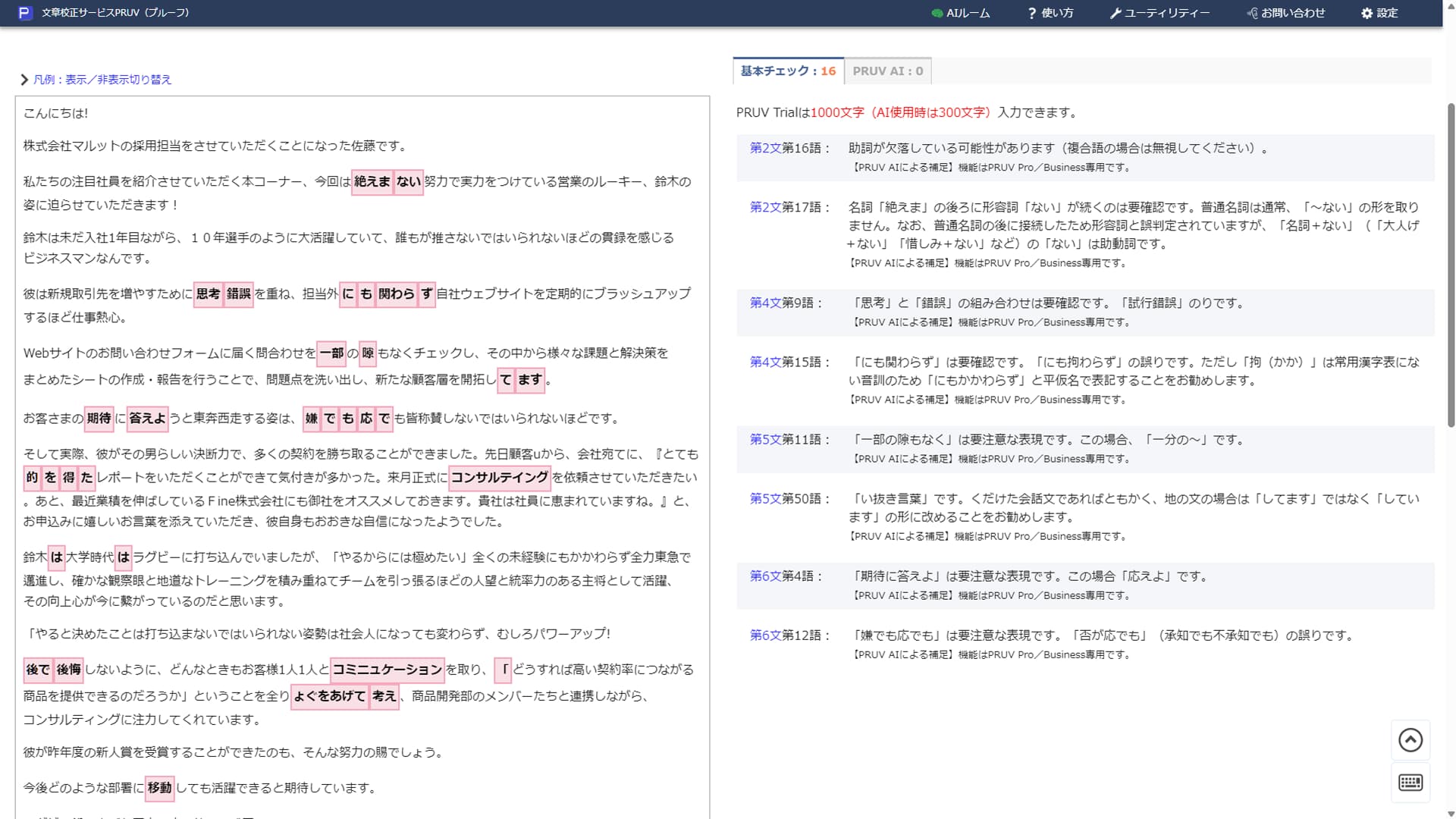Click the scroll-to-top arrow button
Screen dimensions: 1456x819
1410,740
